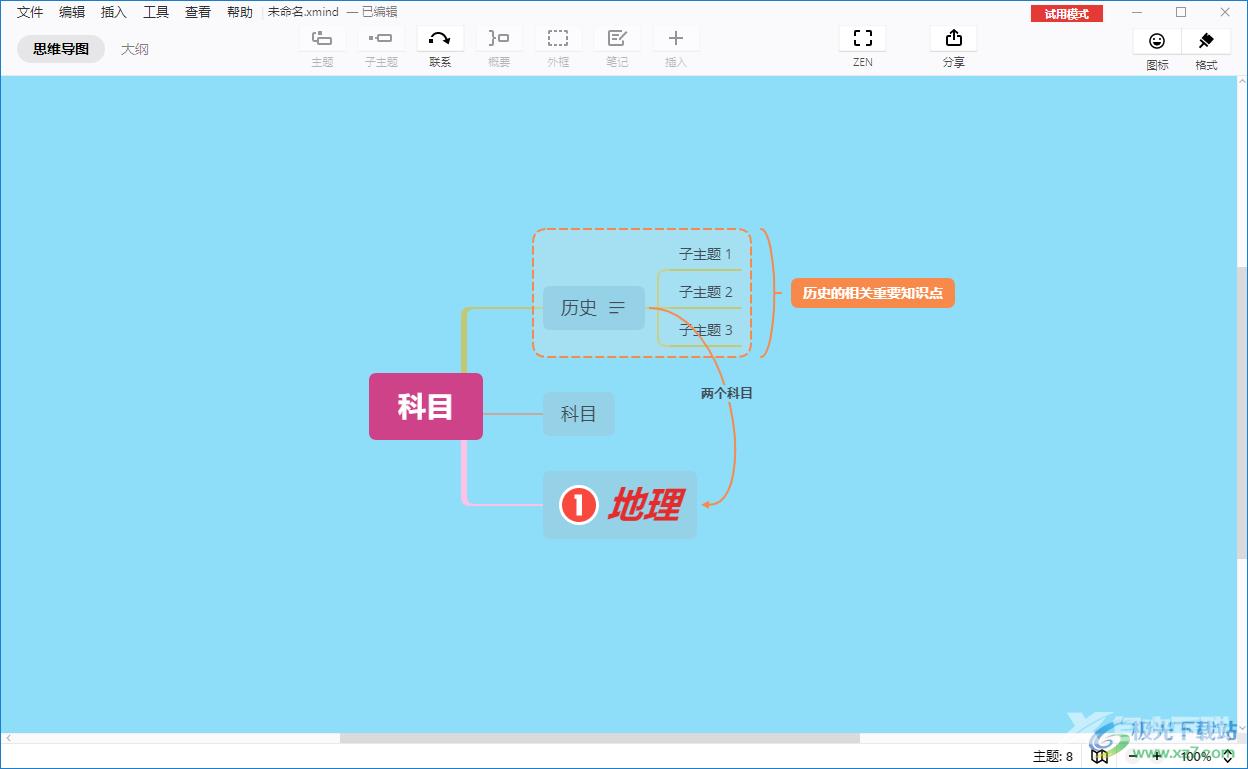Open the 格式 (Format) panel
The height and width of the screenshot is (769, 1248).
click(1206, 41)
